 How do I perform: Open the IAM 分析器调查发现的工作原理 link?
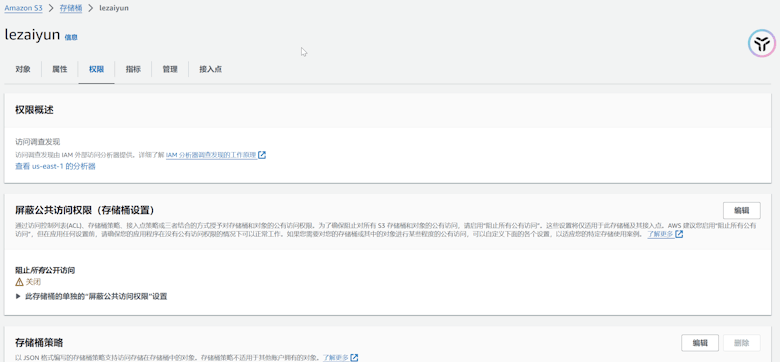click(211, 155)
